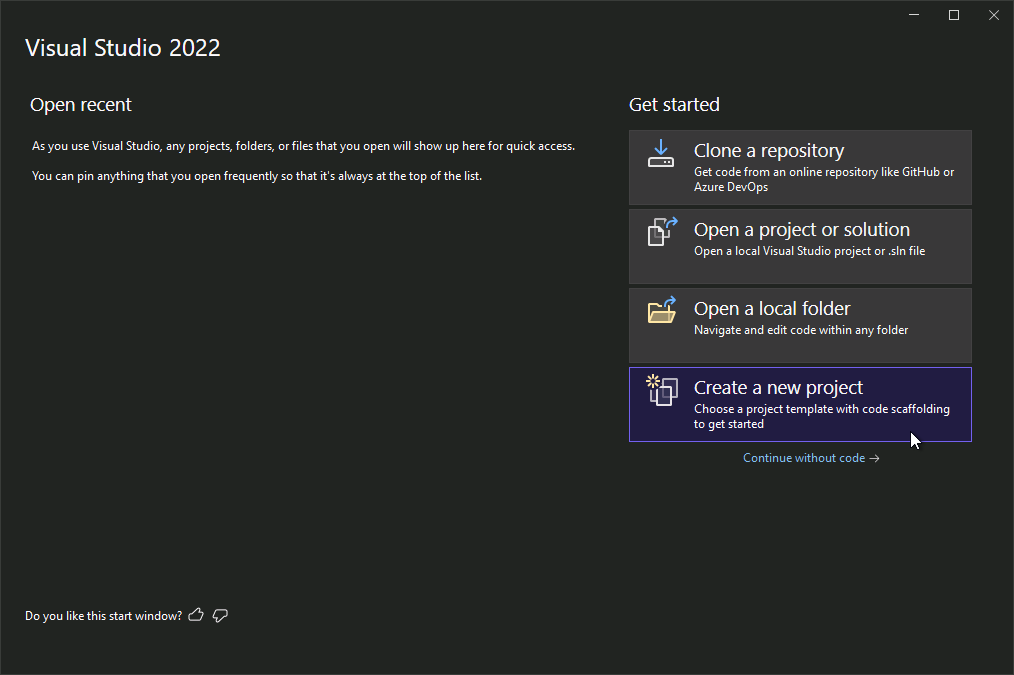
Task: Give thumbs up for the start window
Action: coord(196,616)
